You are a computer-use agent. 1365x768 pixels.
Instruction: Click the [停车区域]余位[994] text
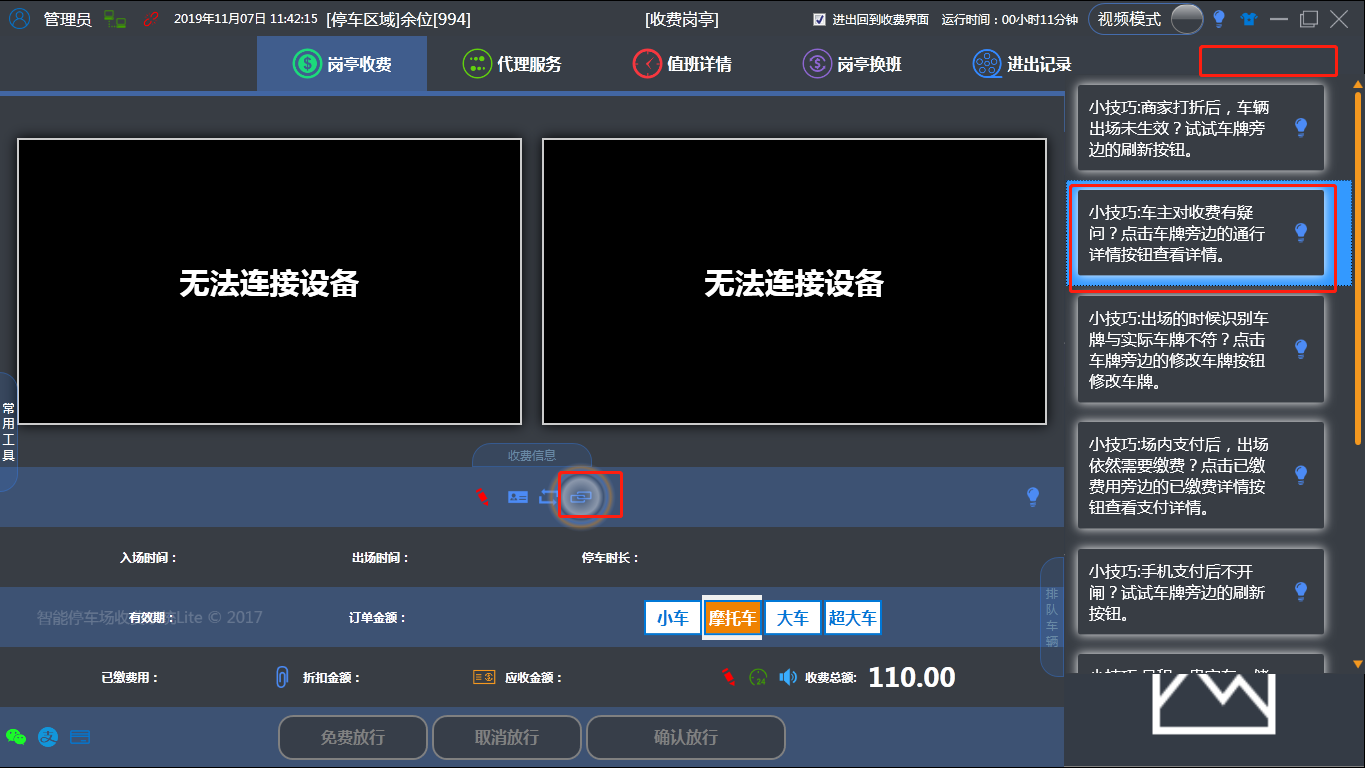pyautogui.click(x=398, y=19)
